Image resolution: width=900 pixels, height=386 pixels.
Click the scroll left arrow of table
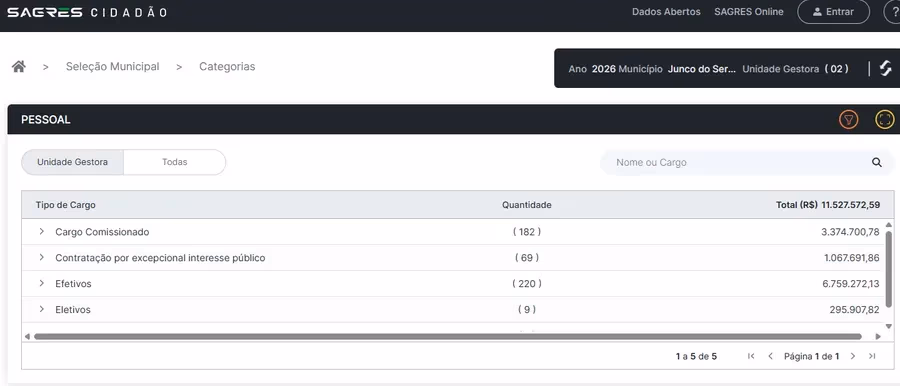[27, 337]
